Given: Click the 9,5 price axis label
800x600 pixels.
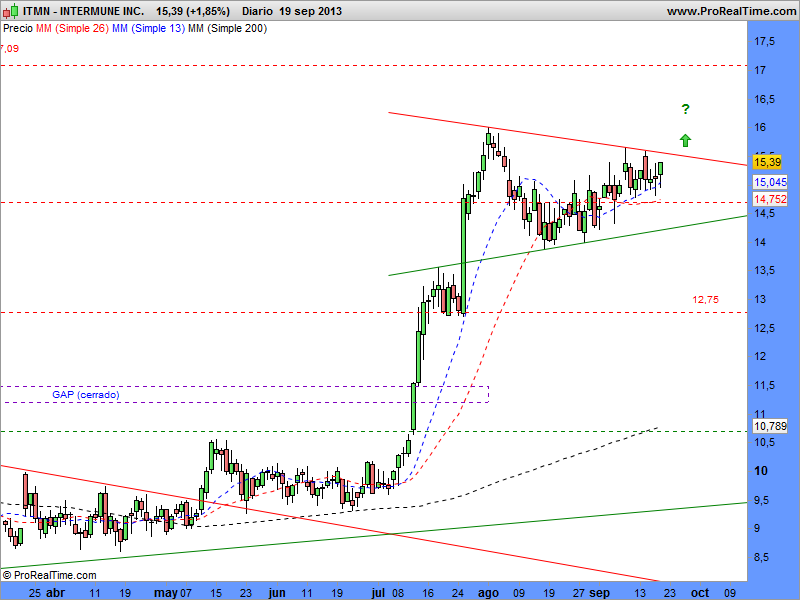Looking at the screenshot, I should (761, 501).
